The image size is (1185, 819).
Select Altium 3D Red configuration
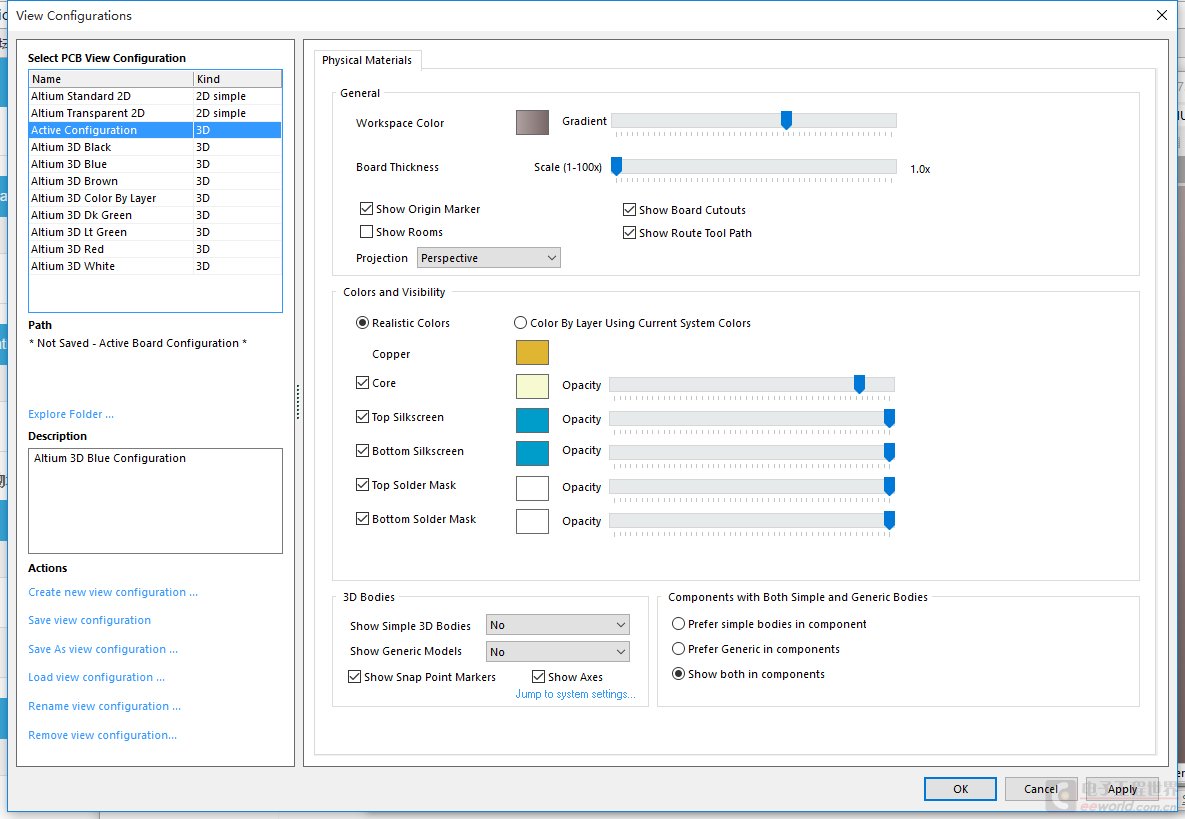[155, 249]
